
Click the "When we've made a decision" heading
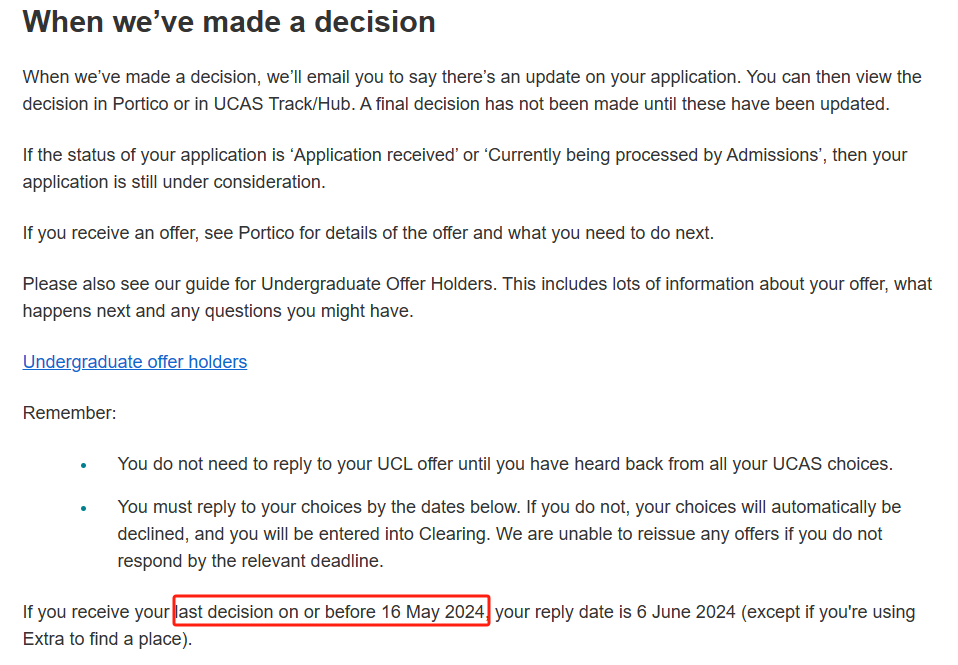[x=229, y=21]
